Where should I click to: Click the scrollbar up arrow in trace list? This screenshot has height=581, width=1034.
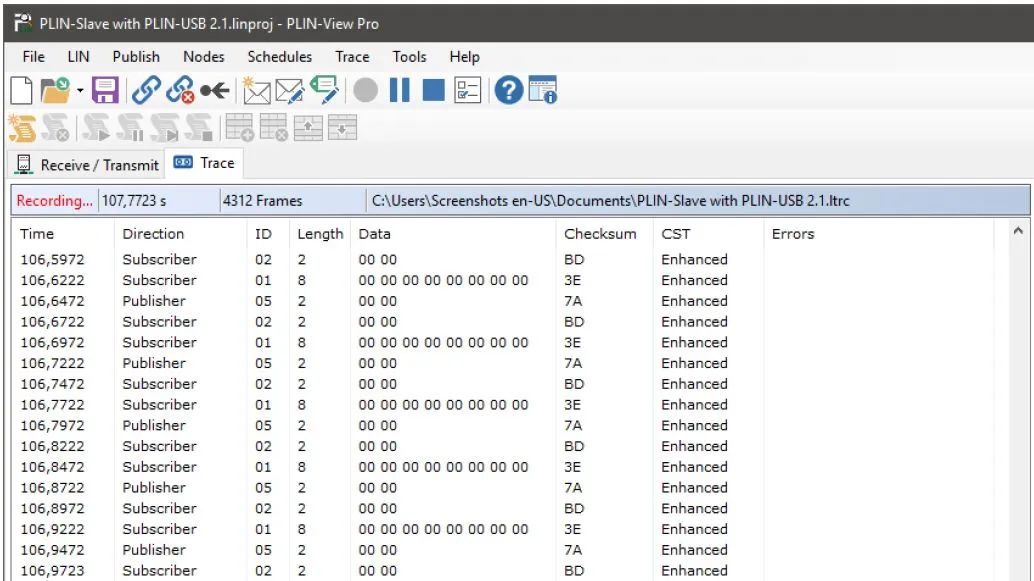pyautogui.click(x=1018, y=231)
